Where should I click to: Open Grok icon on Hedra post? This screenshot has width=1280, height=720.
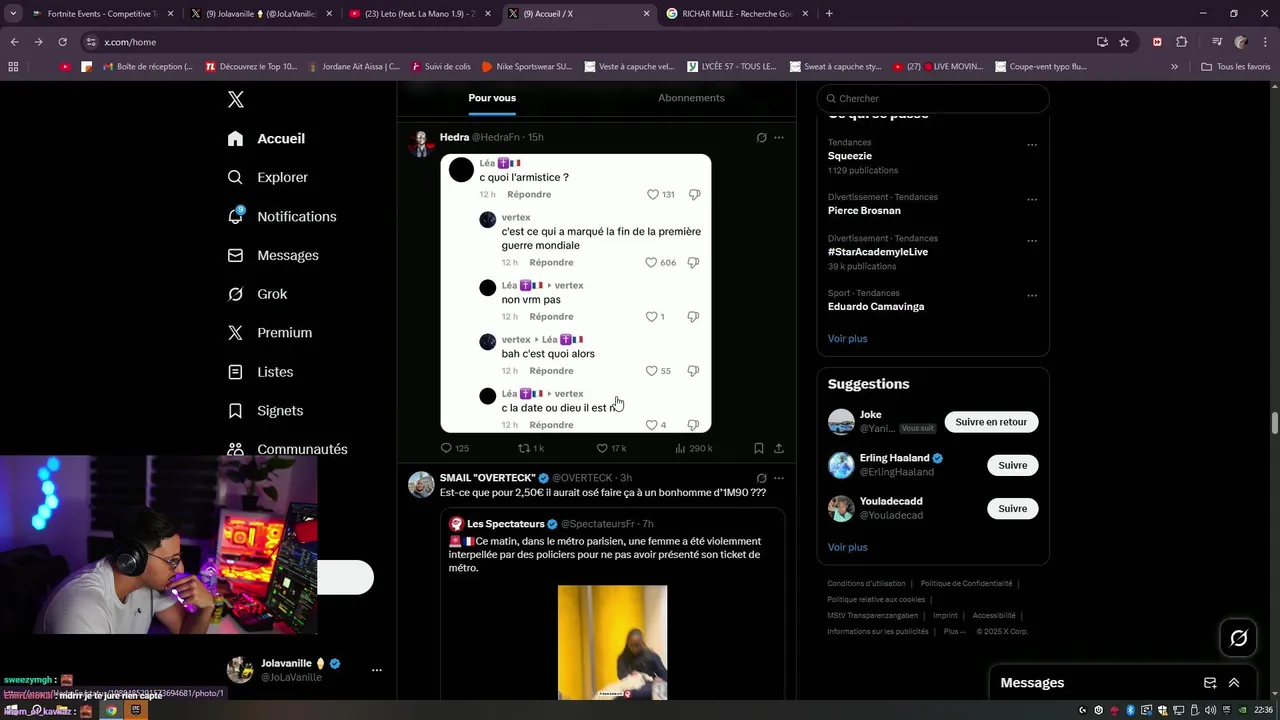pyautogui.click(x=761, y=138)
